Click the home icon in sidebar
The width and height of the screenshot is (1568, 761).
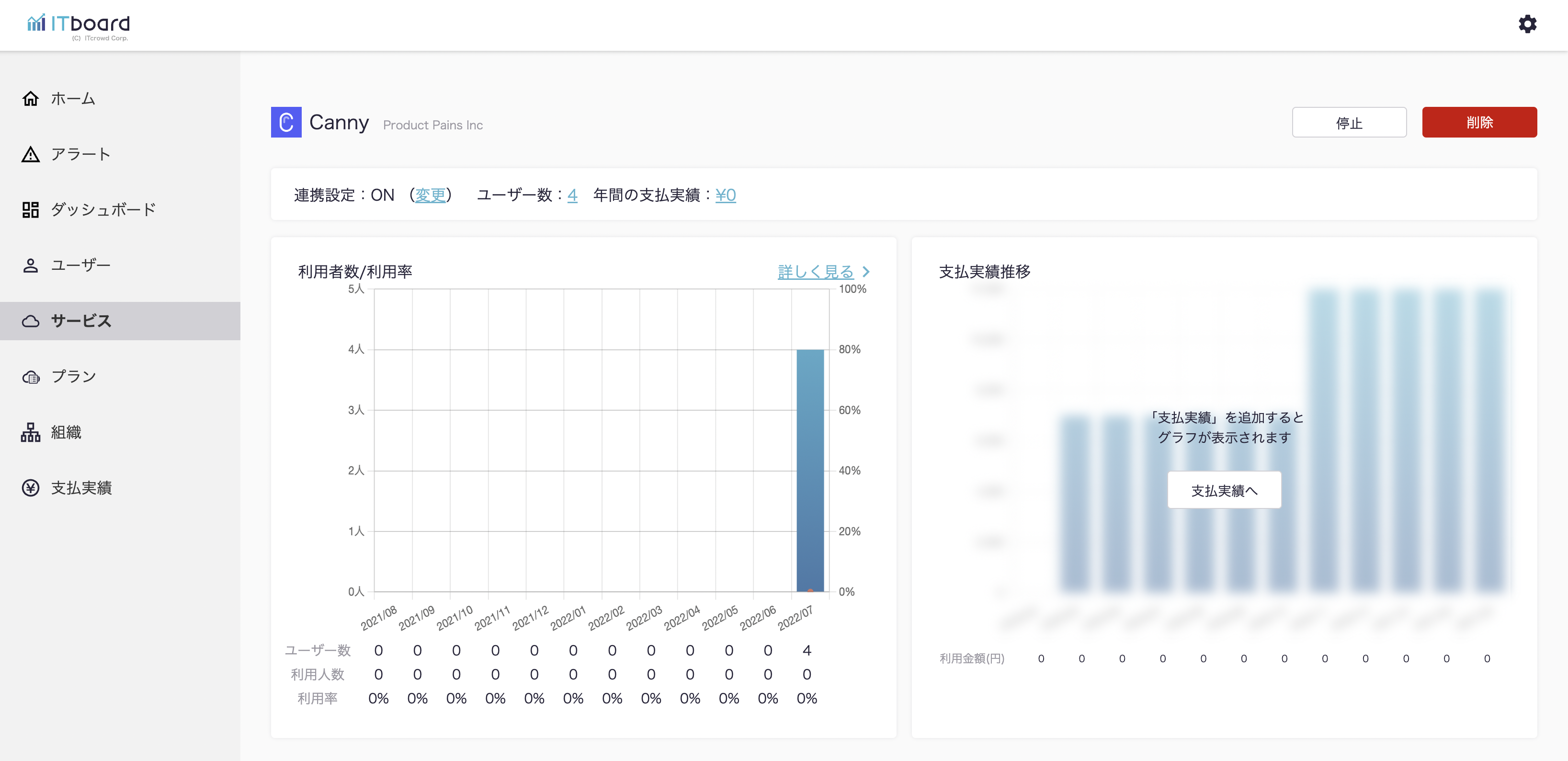tap(31, 99)
